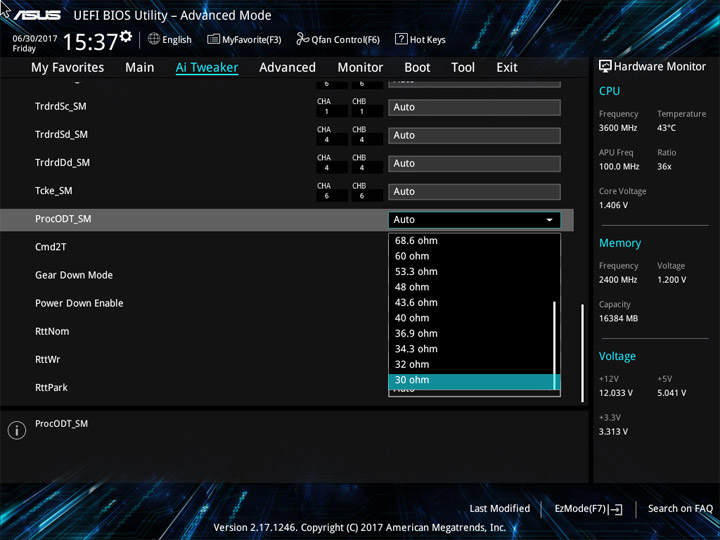Click the English language button
Screen dimensions: 720x540
(x=169, y=39)
